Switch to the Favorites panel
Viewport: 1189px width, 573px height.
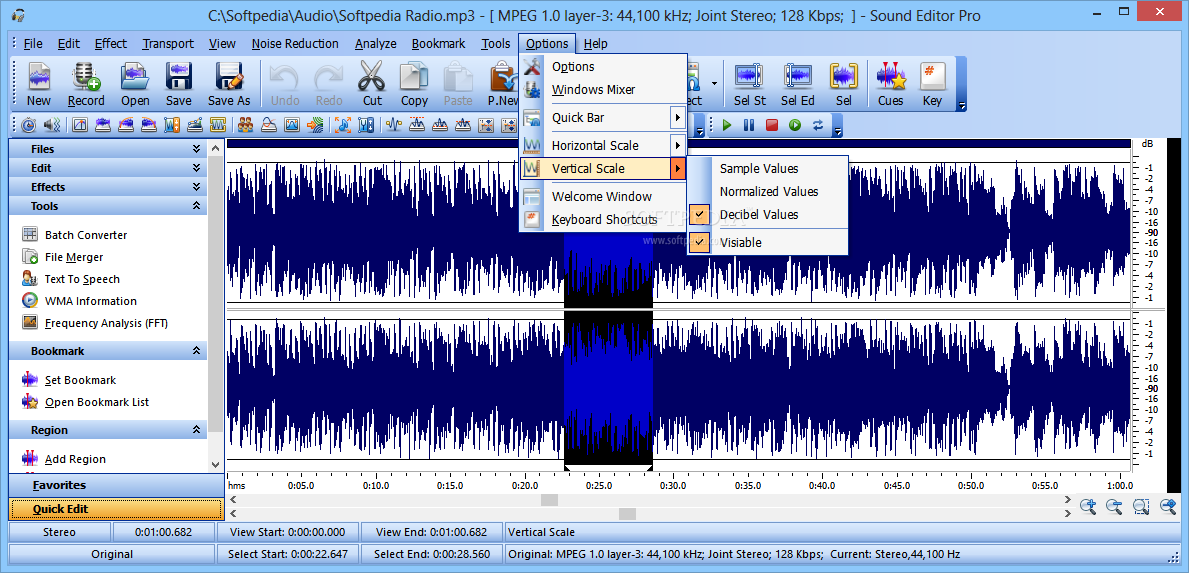coord(115,485)
